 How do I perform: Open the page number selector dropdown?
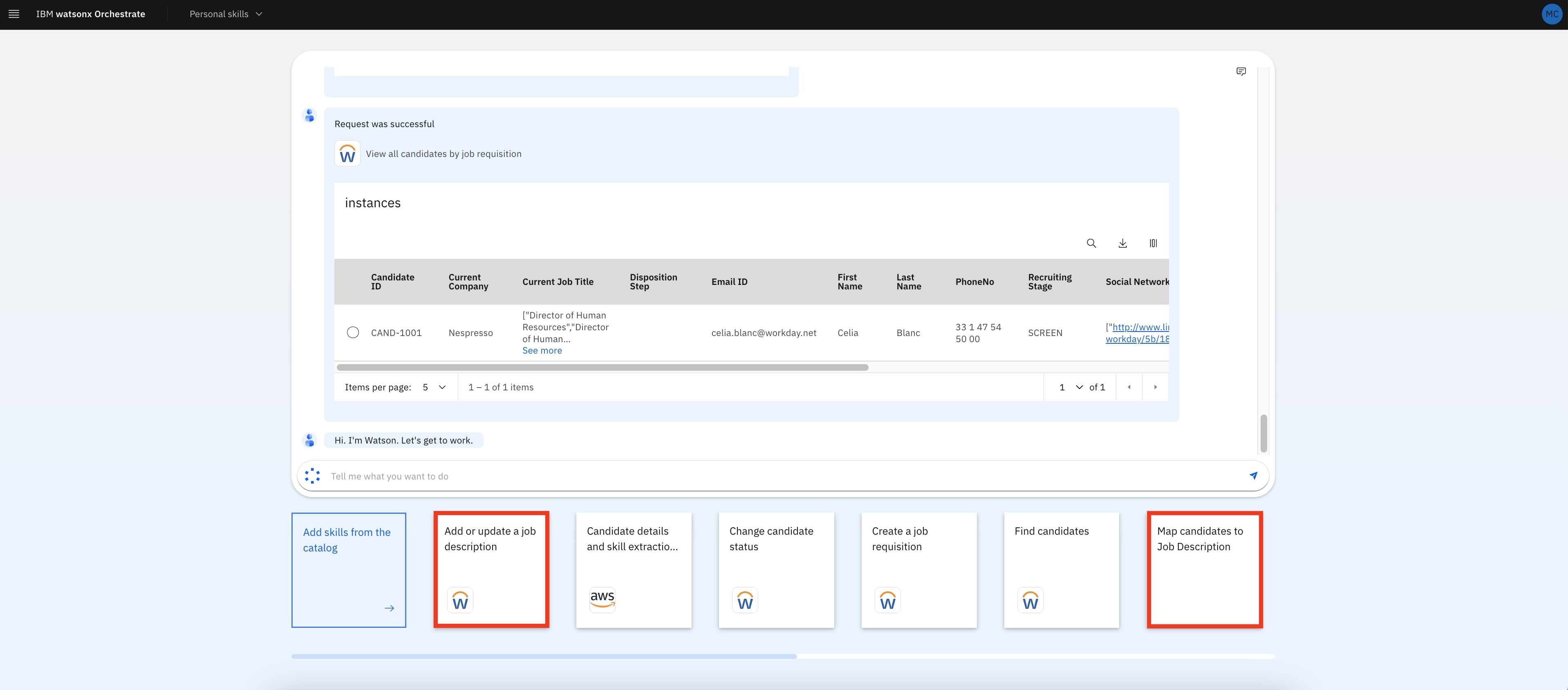point(1070,387)
